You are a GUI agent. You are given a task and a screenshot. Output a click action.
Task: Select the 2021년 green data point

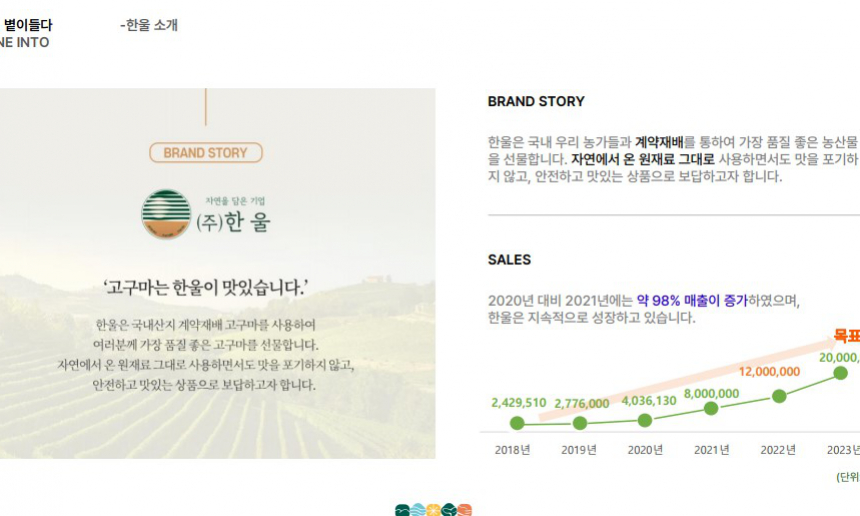711,408
